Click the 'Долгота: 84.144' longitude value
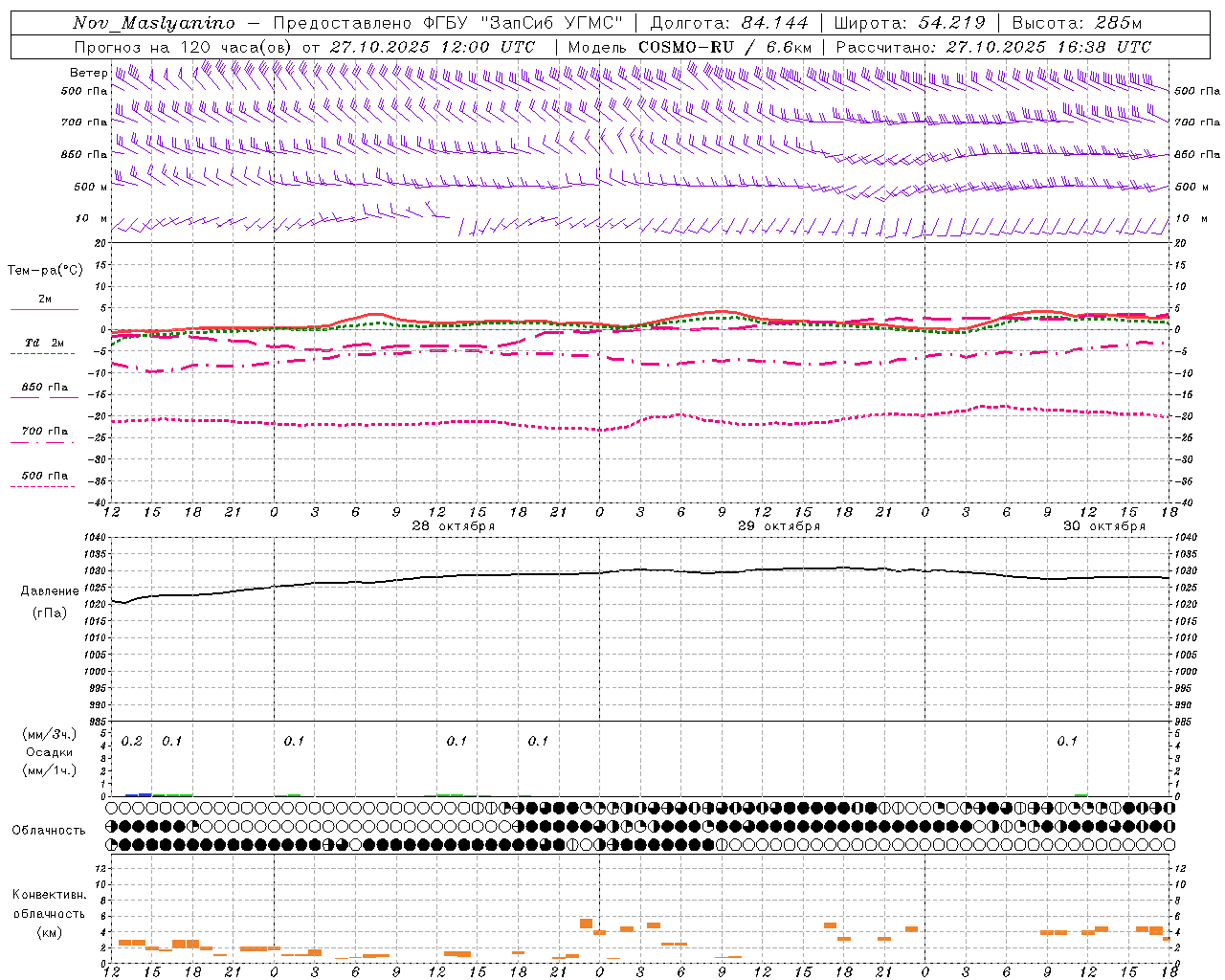Screen dimensions: 1225x980 pos(729,24)
